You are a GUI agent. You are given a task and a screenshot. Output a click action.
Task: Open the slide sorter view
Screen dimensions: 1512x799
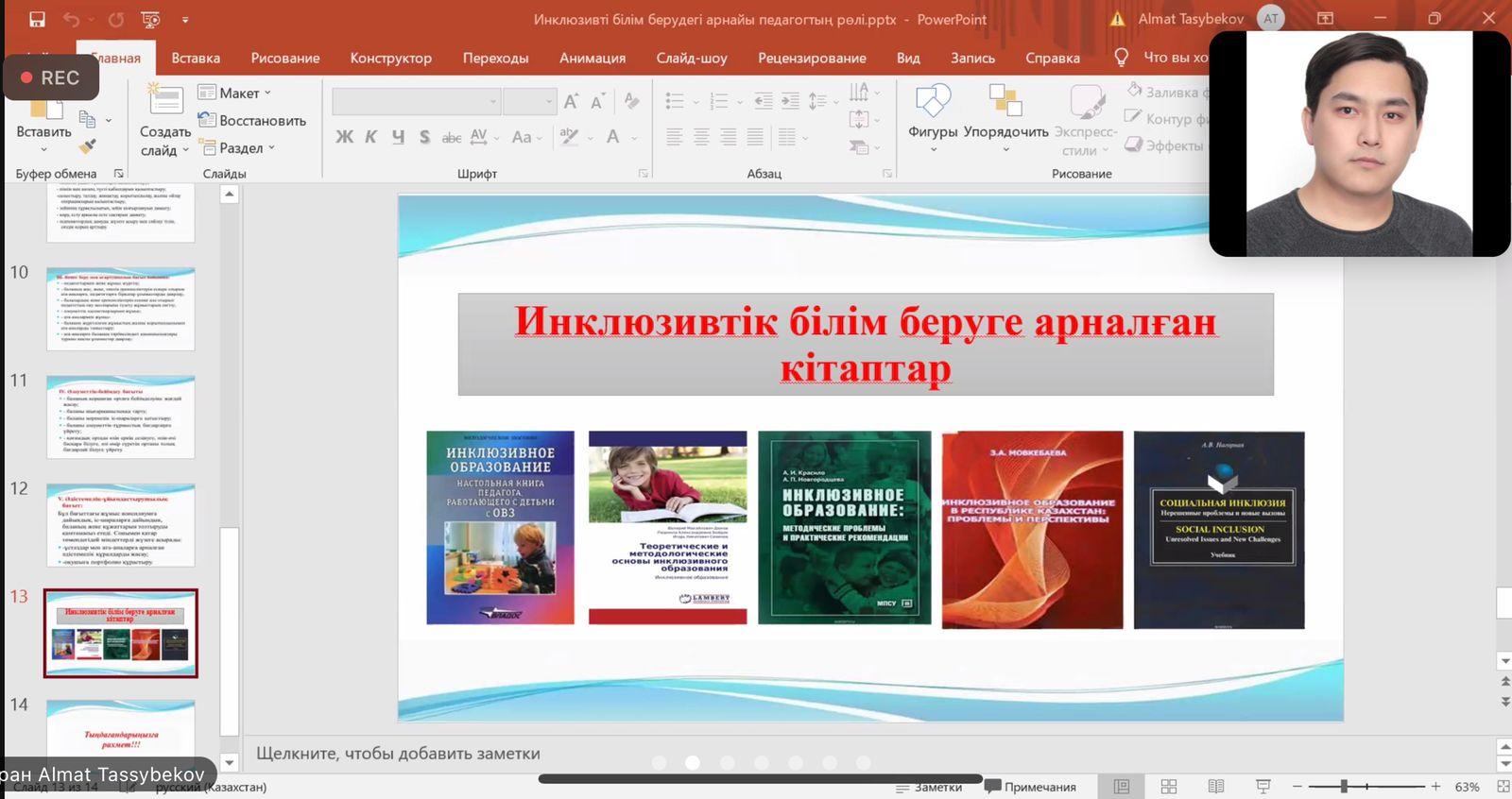pyautogui.click(x=1169, y=787)
